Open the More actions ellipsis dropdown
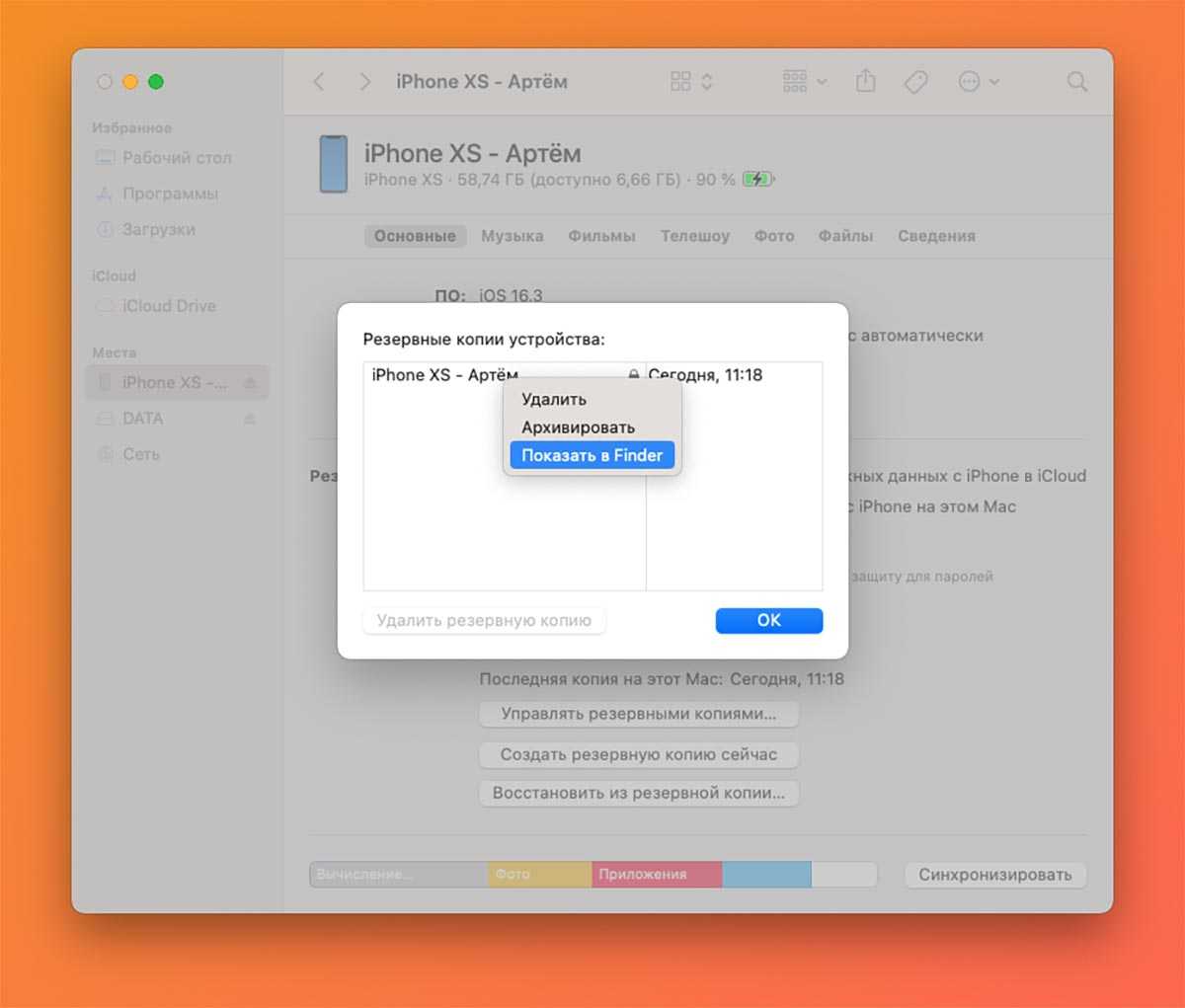 click(979, 82)
